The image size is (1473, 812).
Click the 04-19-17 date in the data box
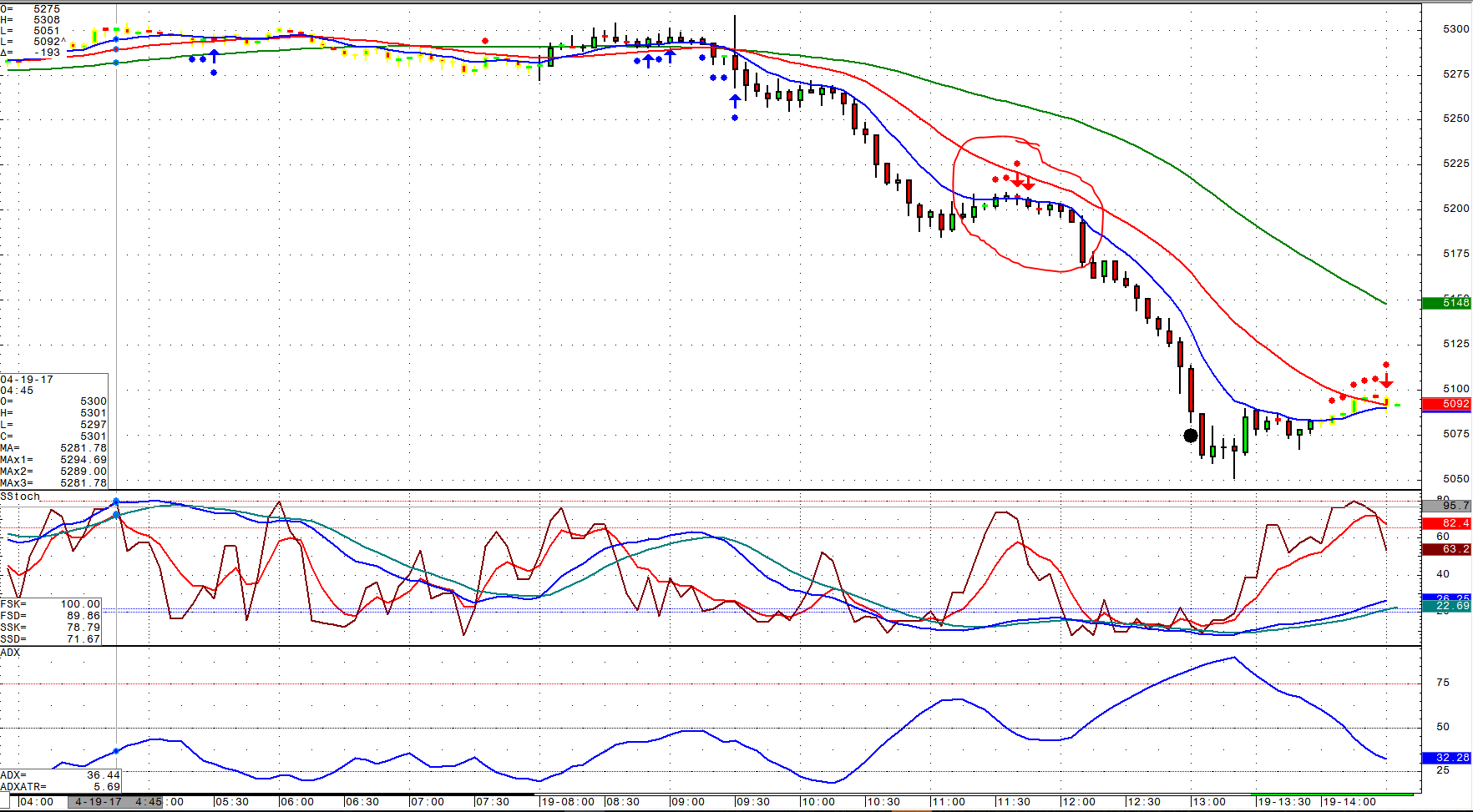point(27,380)
